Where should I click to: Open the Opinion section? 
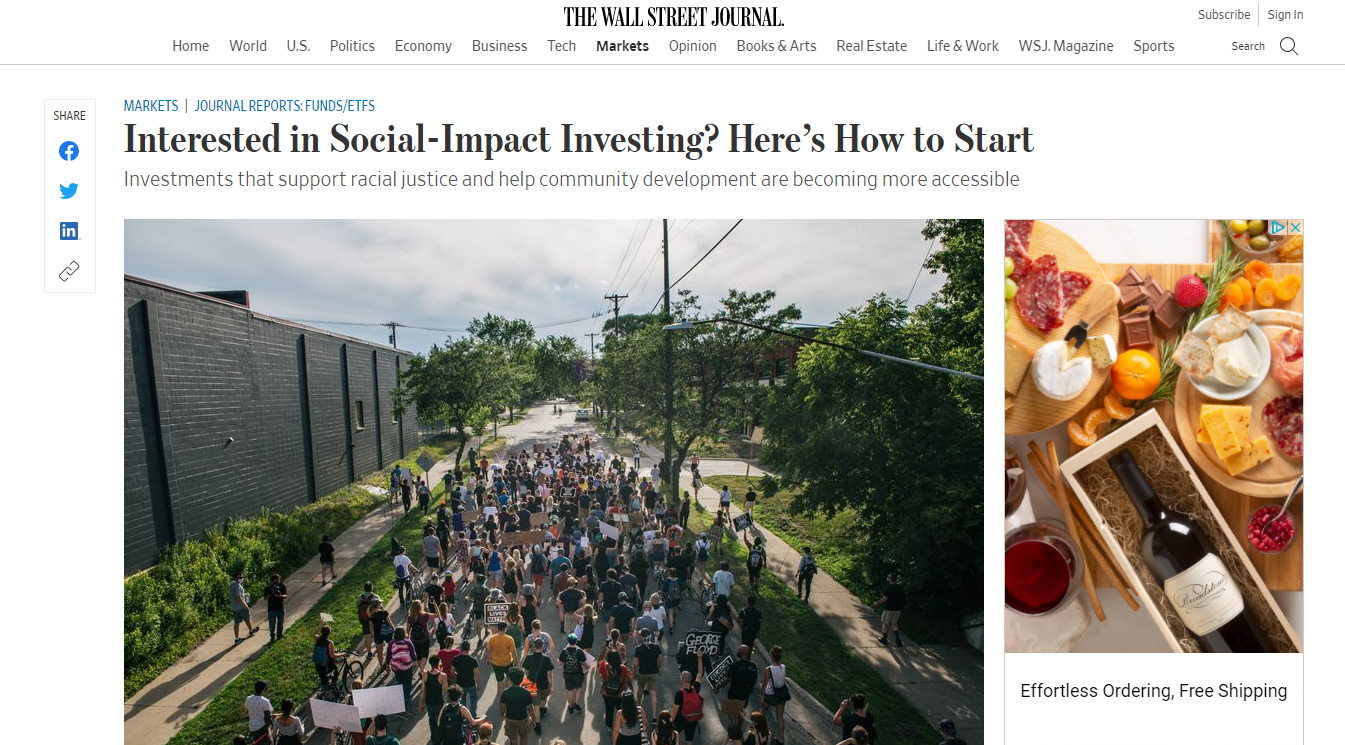(692, 46)
